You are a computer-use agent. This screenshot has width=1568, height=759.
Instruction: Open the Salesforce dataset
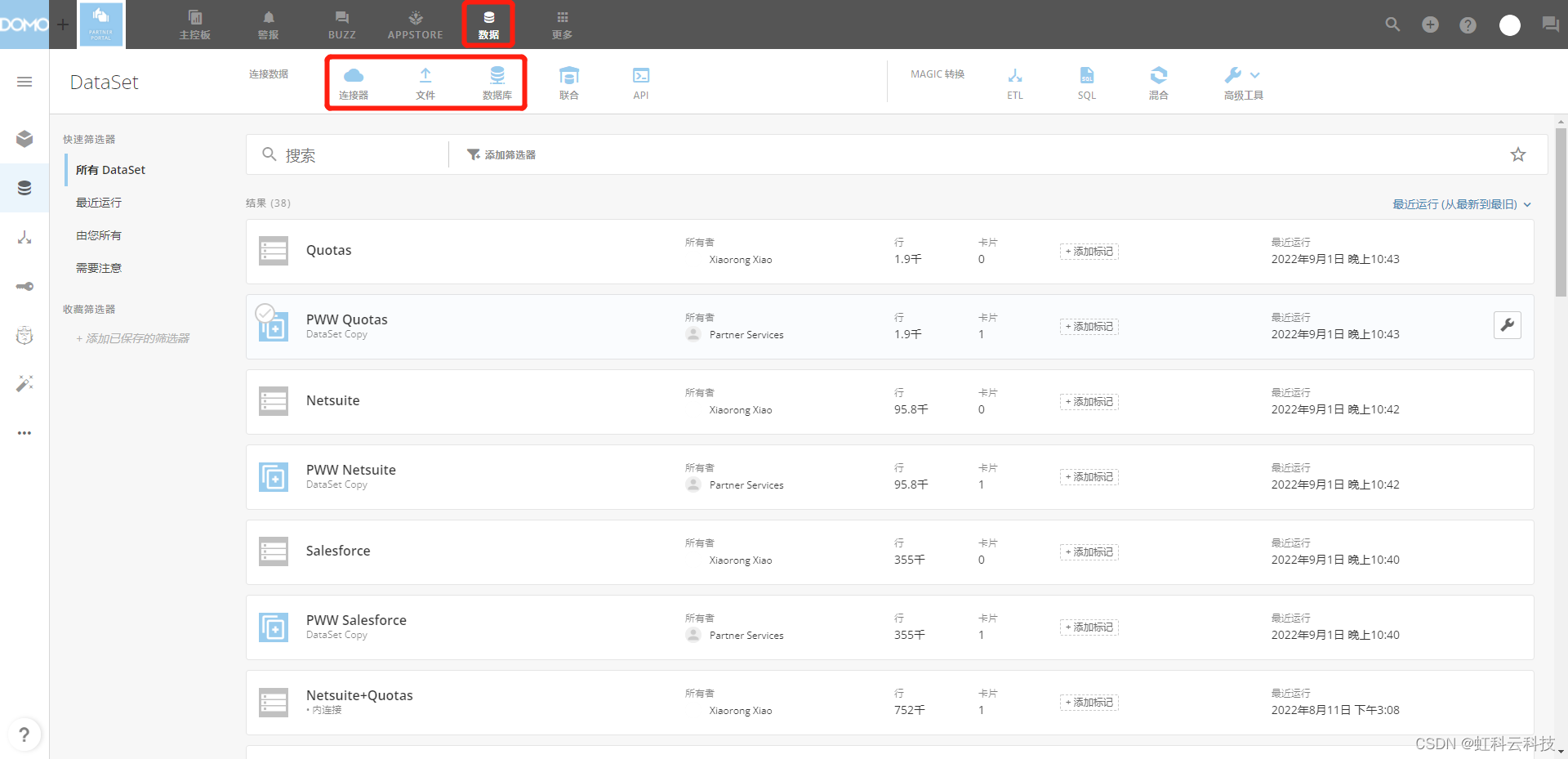(x=338, y=551)
